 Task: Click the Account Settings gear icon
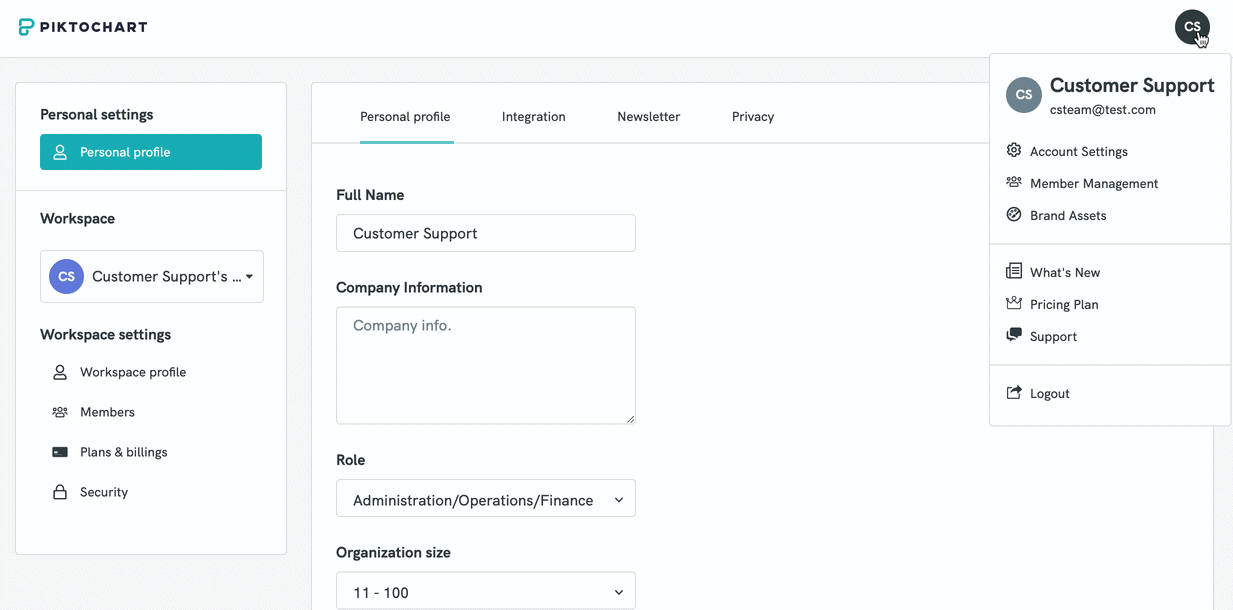[x=1014, y=151]
